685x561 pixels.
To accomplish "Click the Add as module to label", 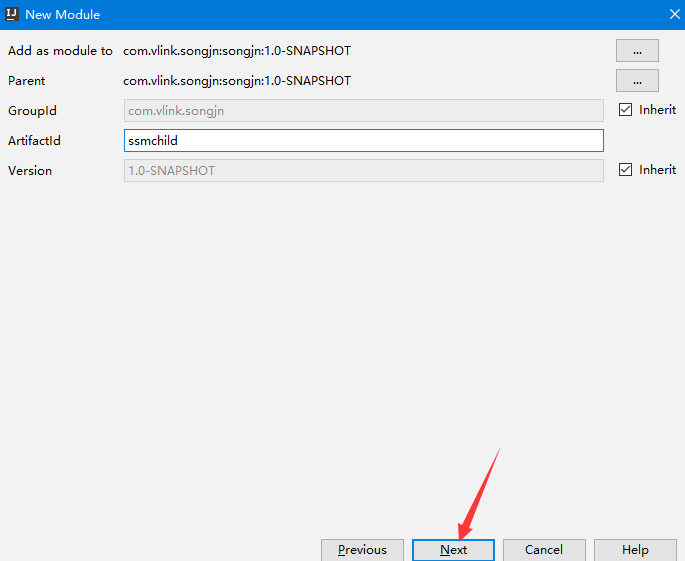I will 60,51.
